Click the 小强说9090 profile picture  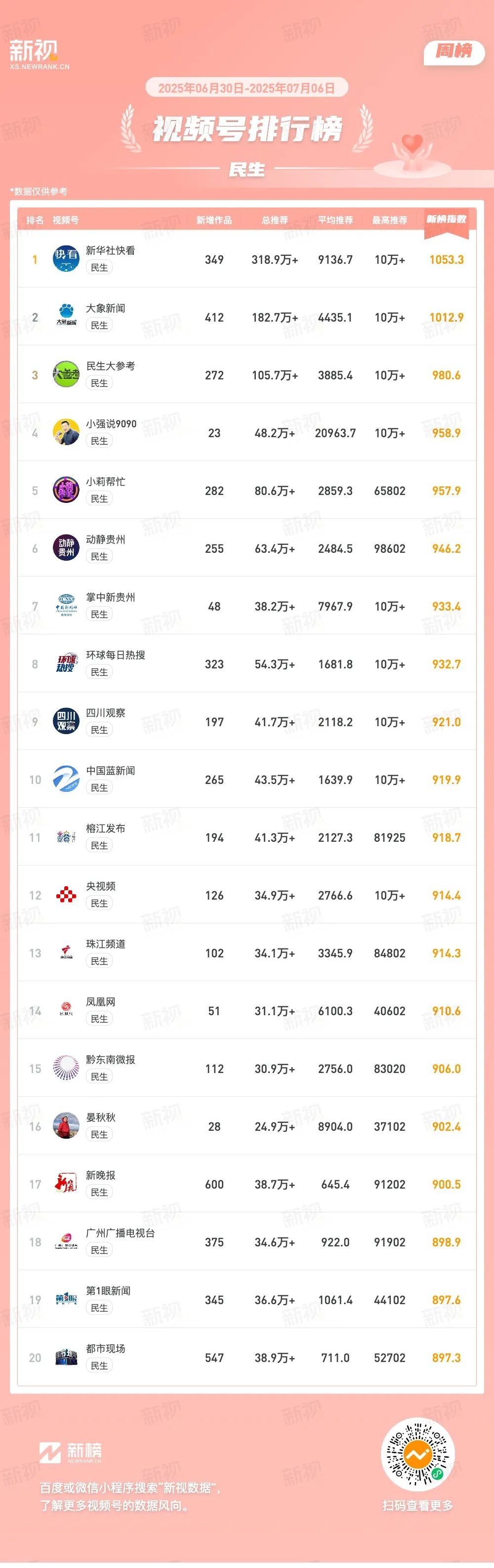(x=66, y=432)
